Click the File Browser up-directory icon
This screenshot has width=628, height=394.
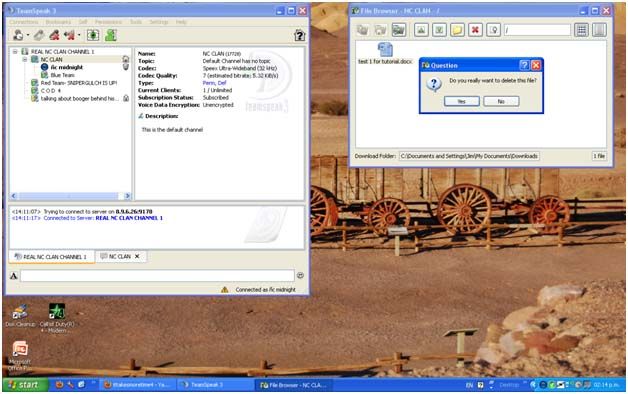[x=363, y=30]
